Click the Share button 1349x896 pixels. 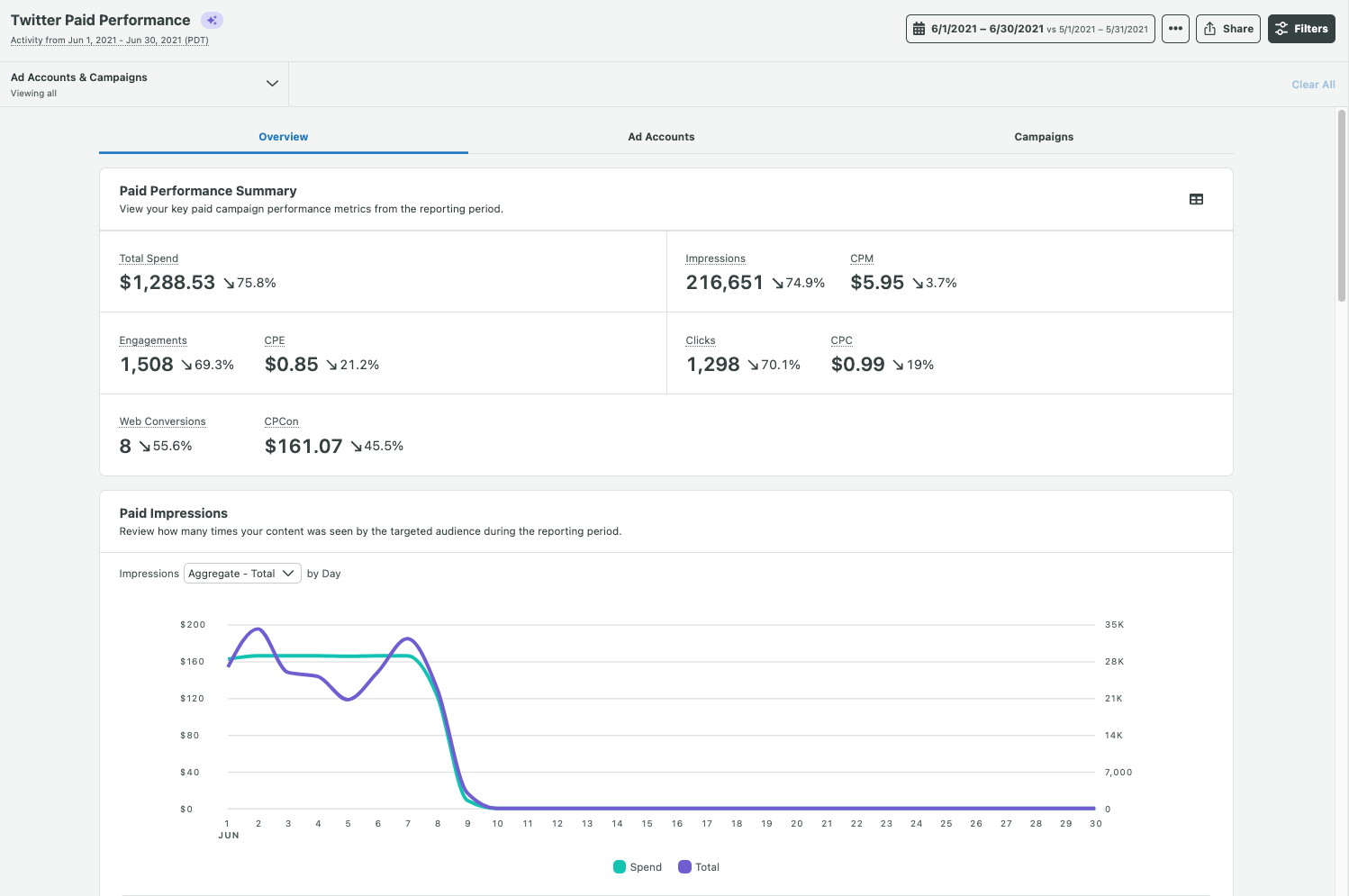click(x=1227, y=29)
